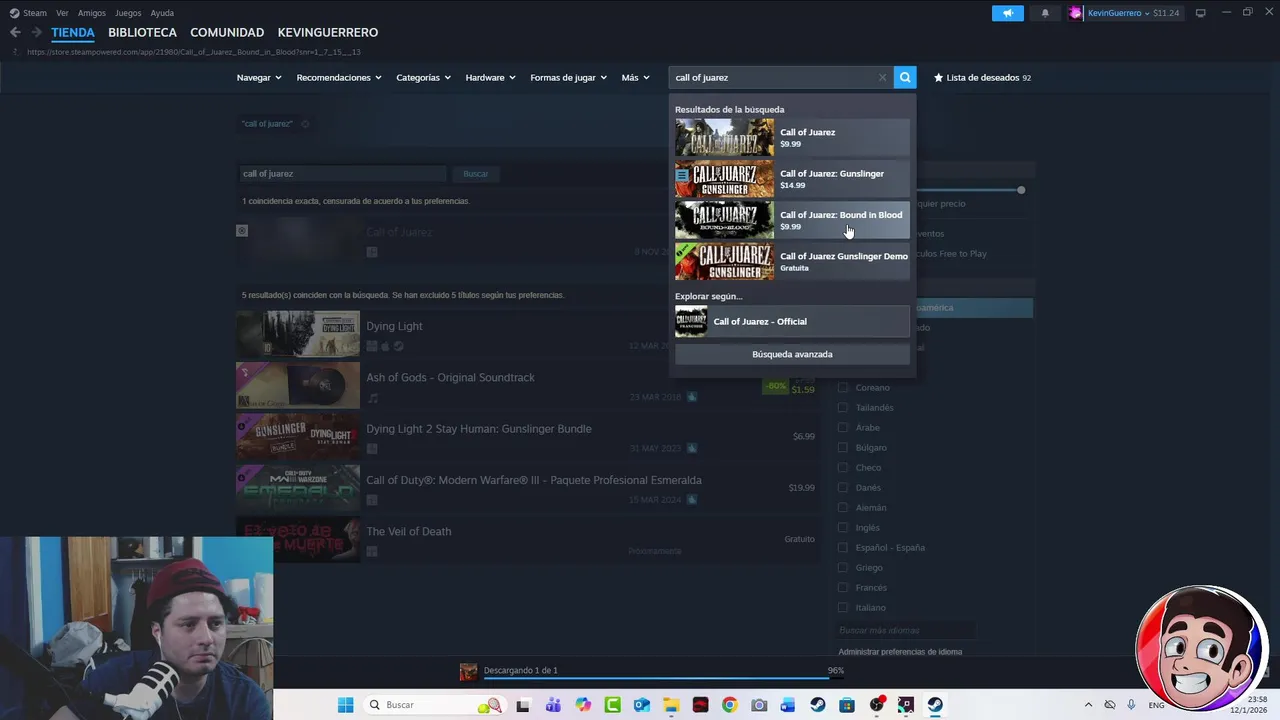
Task: Check the Checo language checkbox
Action: point(842,467)
